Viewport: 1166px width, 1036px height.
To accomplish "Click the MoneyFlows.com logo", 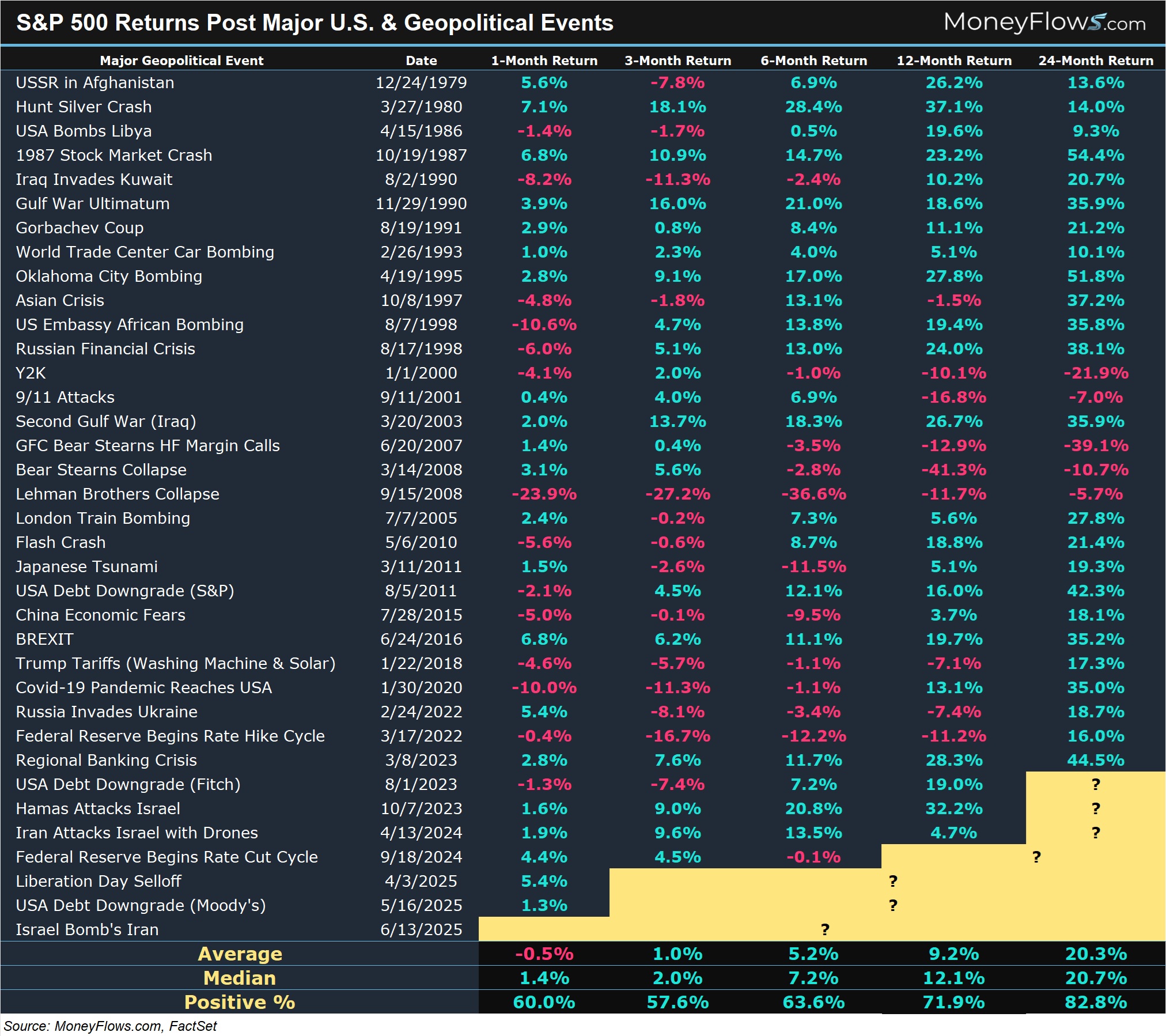I will (x=1044, y=22).
